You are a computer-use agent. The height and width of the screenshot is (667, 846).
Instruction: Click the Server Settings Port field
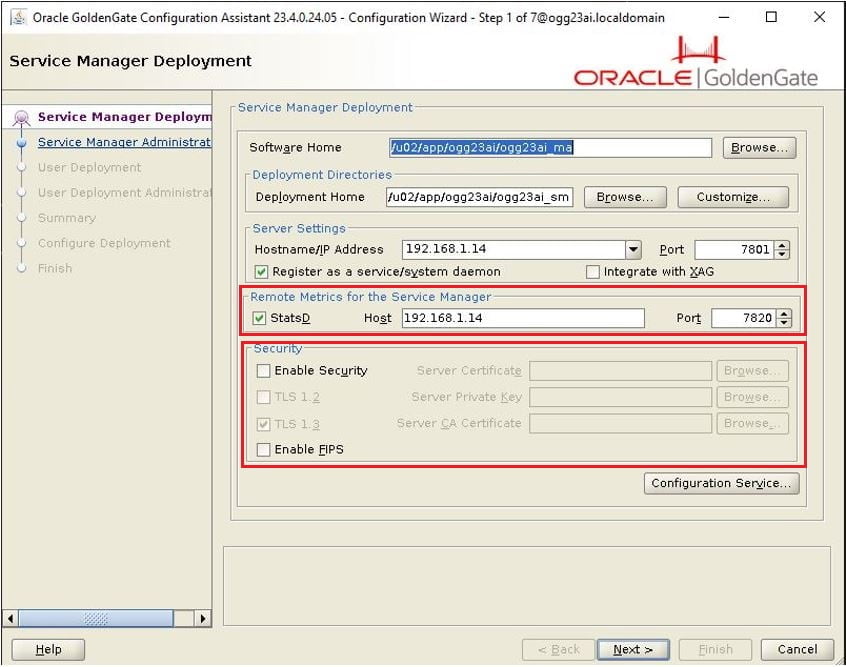pos(734,249)
